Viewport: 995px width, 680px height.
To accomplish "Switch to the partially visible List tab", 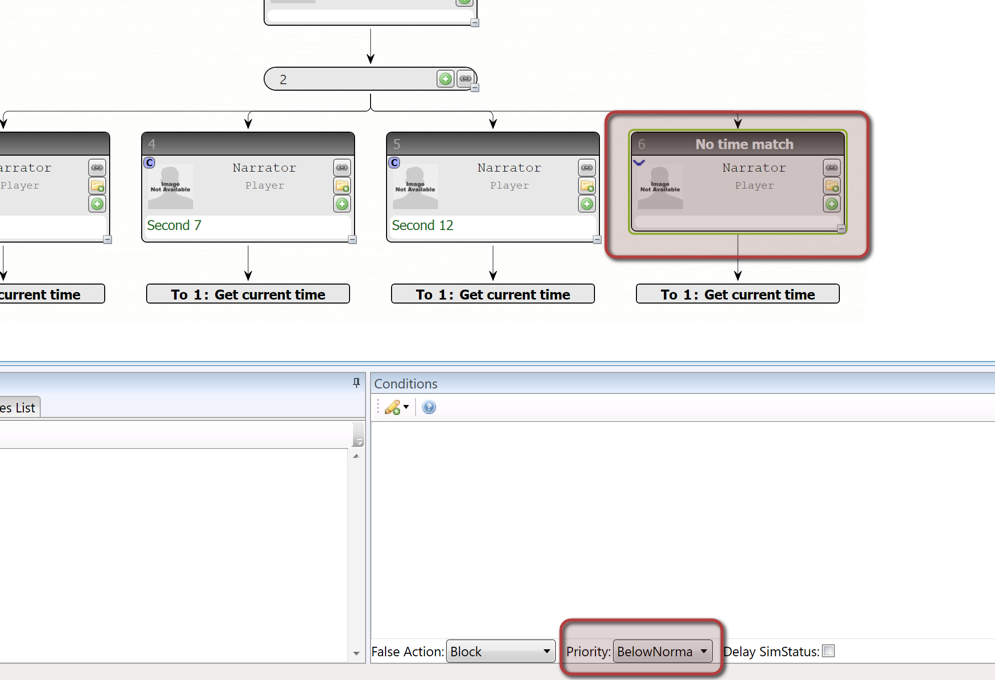I will click(18, 407).
